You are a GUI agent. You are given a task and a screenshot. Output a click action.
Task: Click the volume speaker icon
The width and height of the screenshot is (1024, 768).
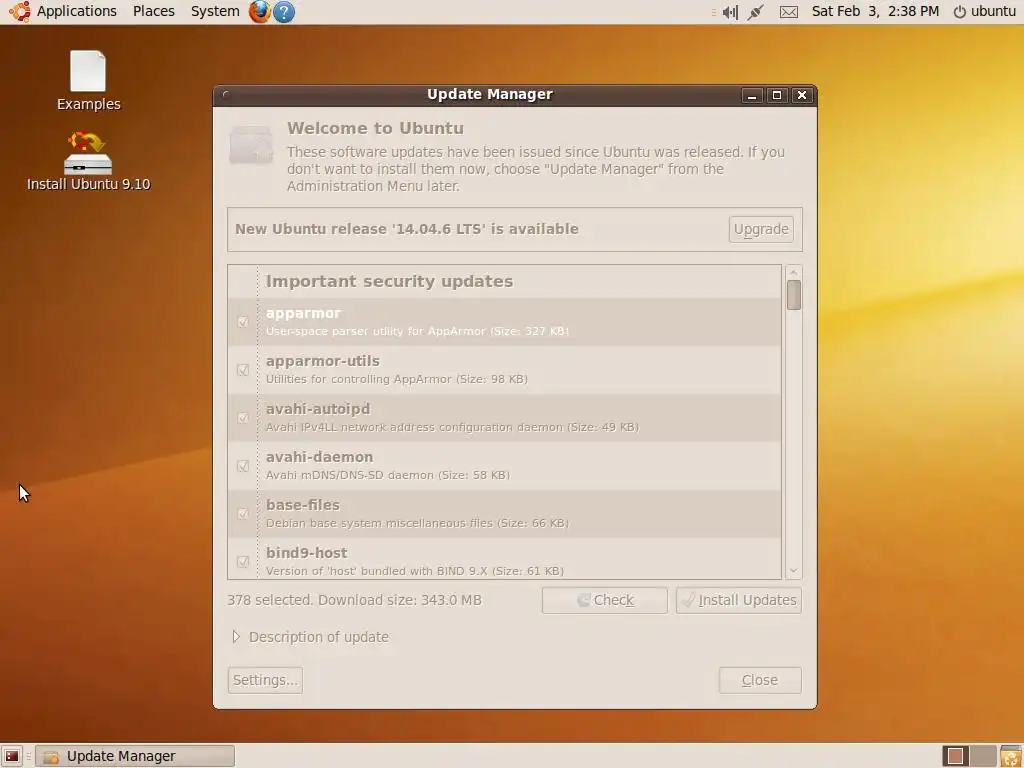tap(730, 12)
